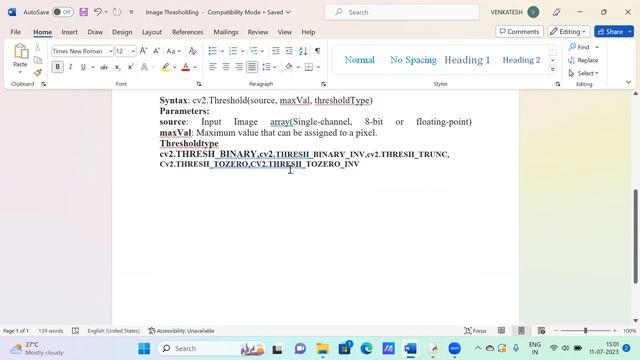
Task: Open File Explorer from taskbar
Action: point(322,349)
